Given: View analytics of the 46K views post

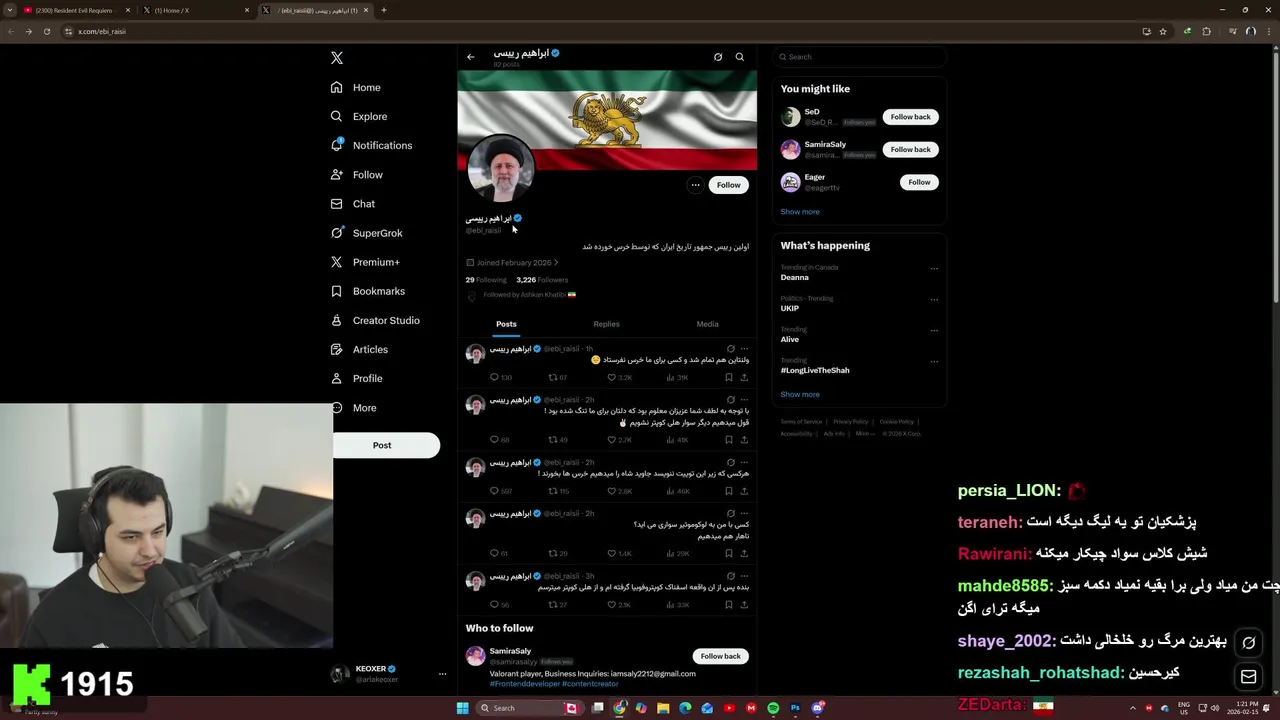Looking at the screenshot, I should [x=678, y=491].
